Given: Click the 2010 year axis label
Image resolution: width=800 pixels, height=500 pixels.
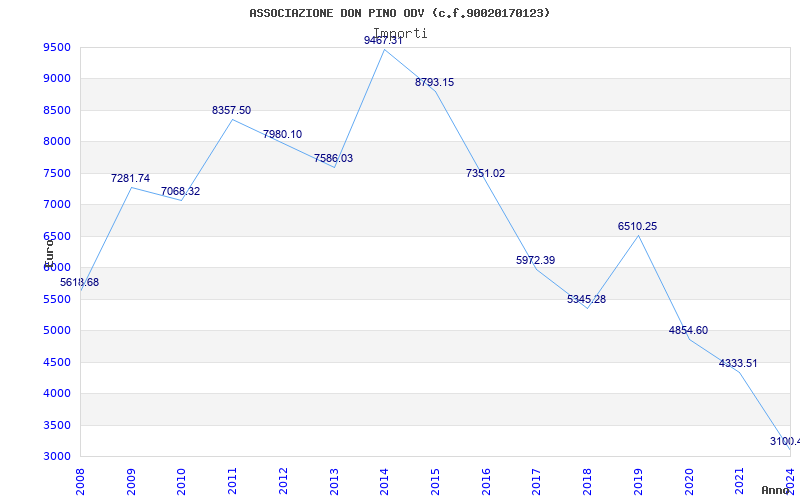Looking at the screenshot, I should [182, 481].
